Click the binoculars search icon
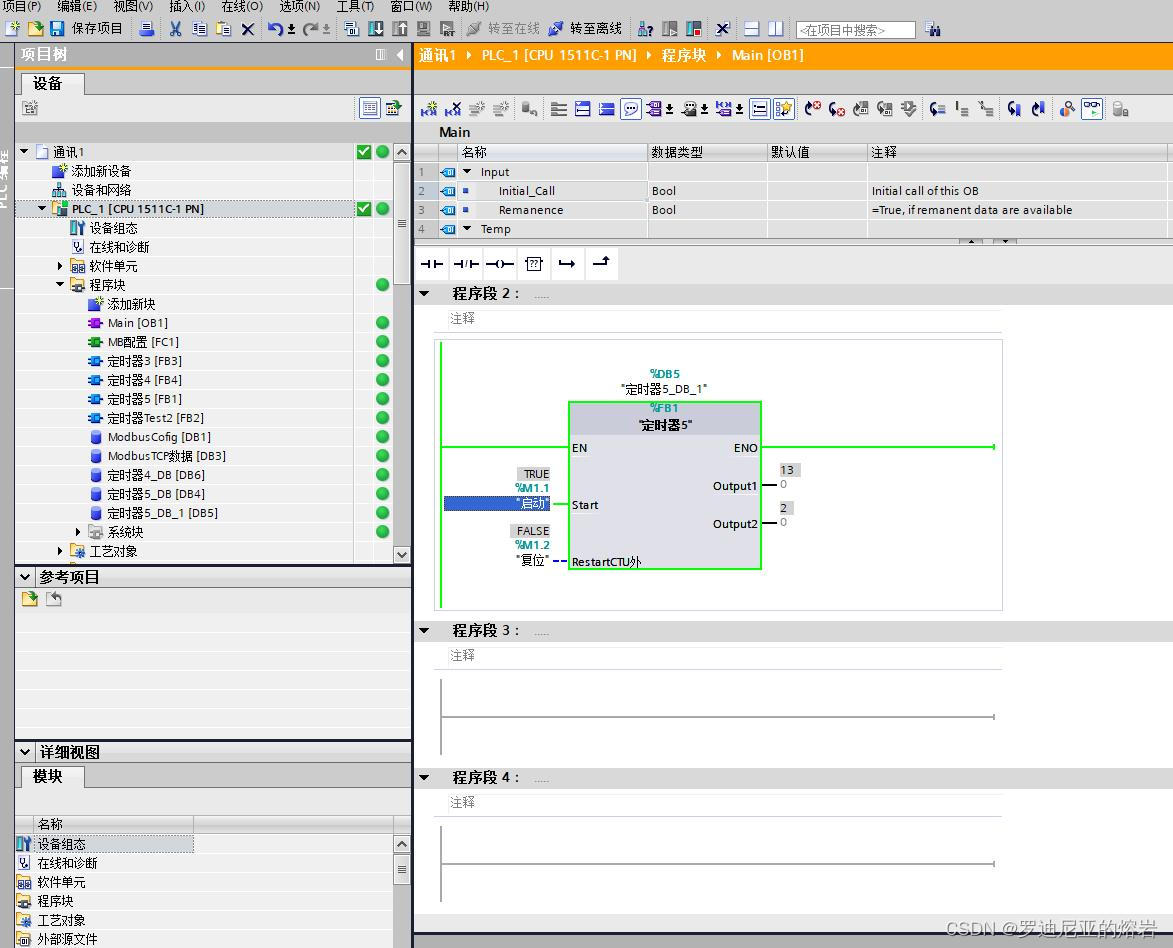This screenshot has width=1173, height=948. click(x=933, y=29)
